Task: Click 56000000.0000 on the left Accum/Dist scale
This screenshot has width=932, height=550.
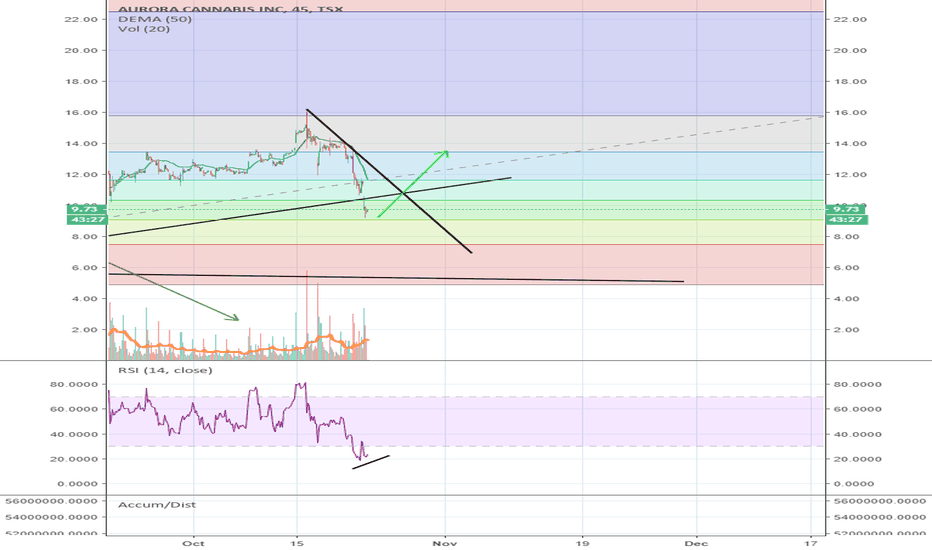Action: click(x=52, y=501)
